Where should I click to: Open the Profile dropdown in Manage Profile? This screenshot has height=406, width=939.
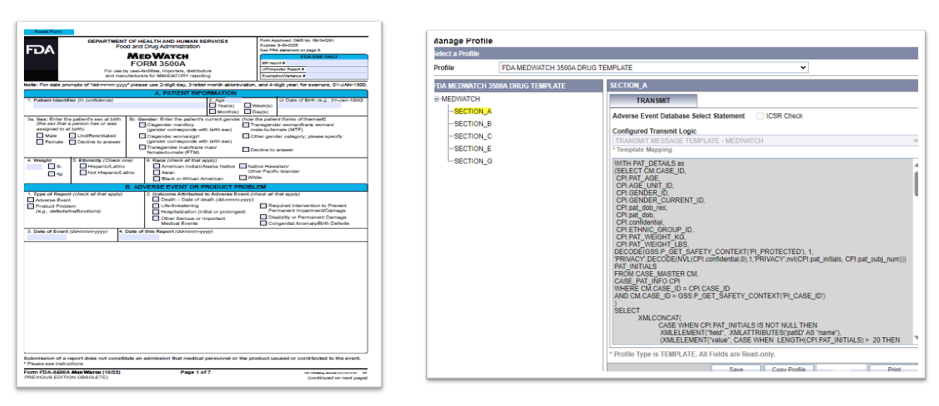point(653,68)
